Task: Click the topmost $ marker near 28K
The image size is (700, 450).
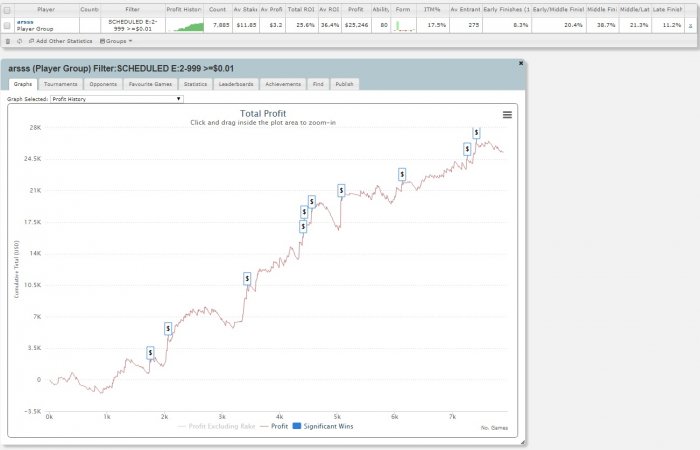Action: (476, 133)
